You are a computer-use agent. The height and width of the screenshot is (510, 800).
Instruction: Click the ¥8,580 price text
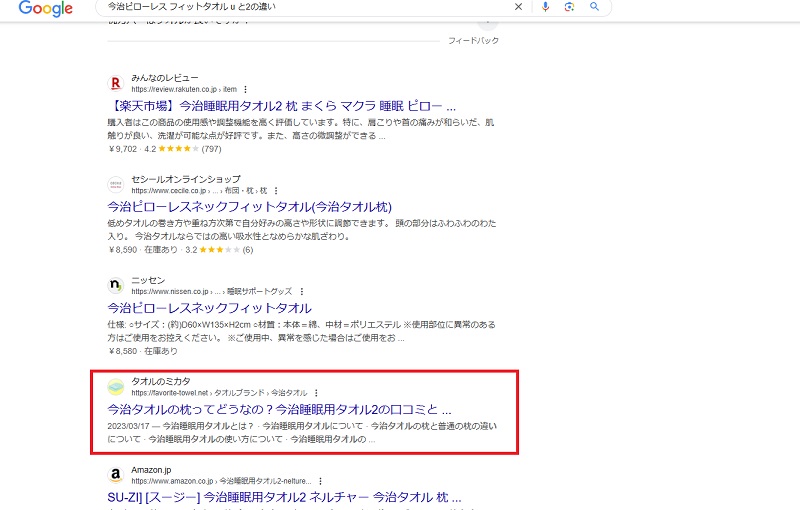pyautogui.click(x=123, y=351)
